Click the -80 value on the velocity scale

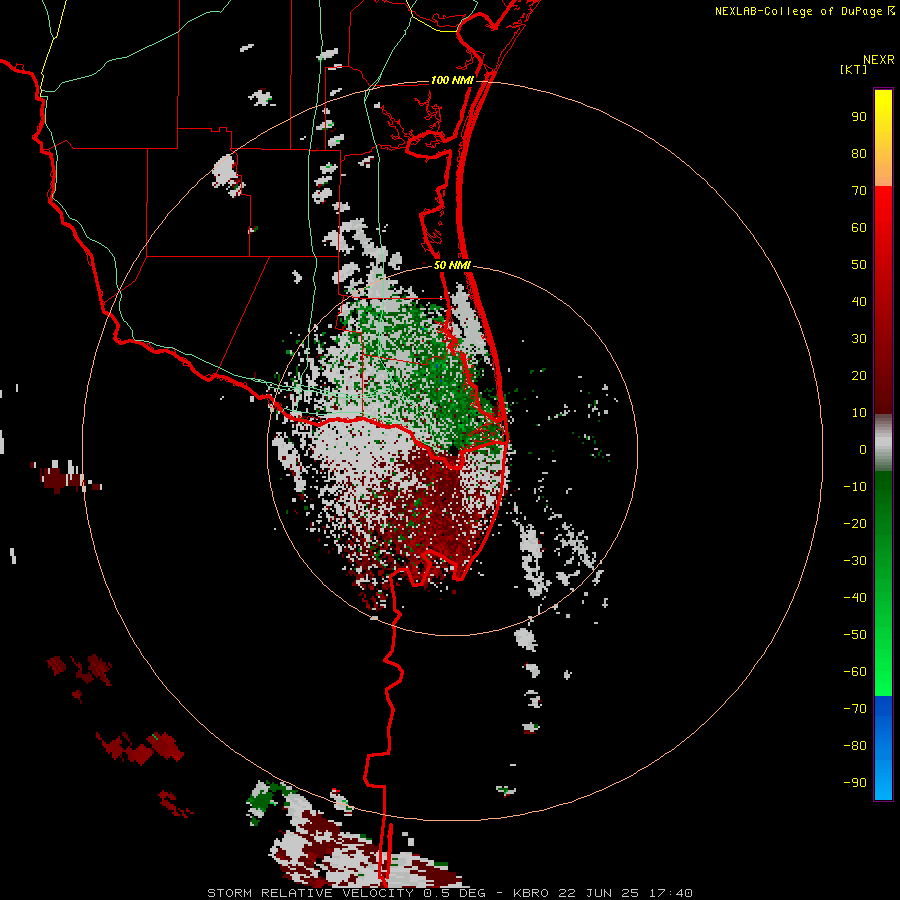point(855,746)
